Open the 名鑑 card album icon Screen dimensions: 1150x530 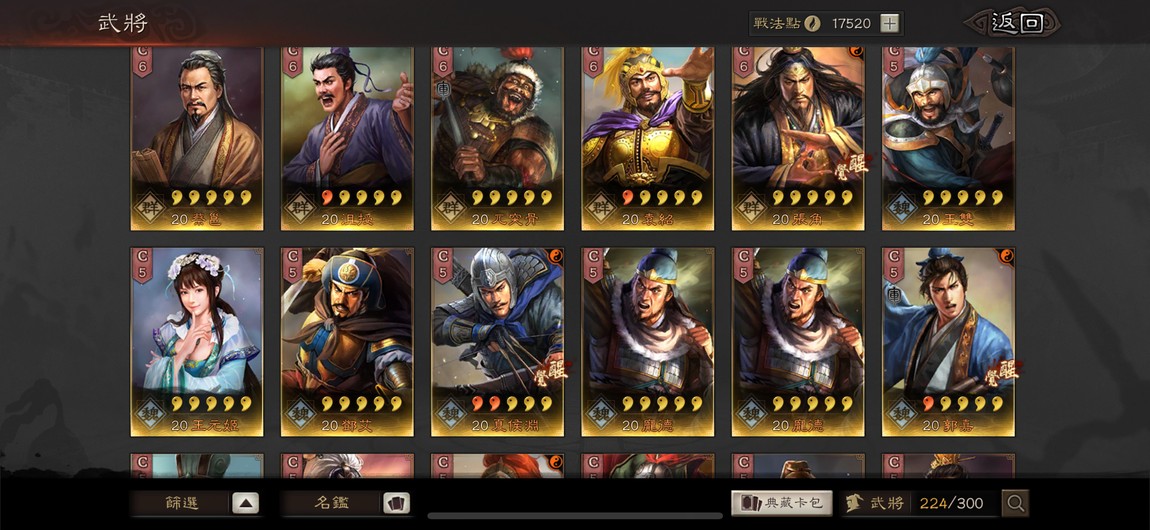(x=397, y=503)
